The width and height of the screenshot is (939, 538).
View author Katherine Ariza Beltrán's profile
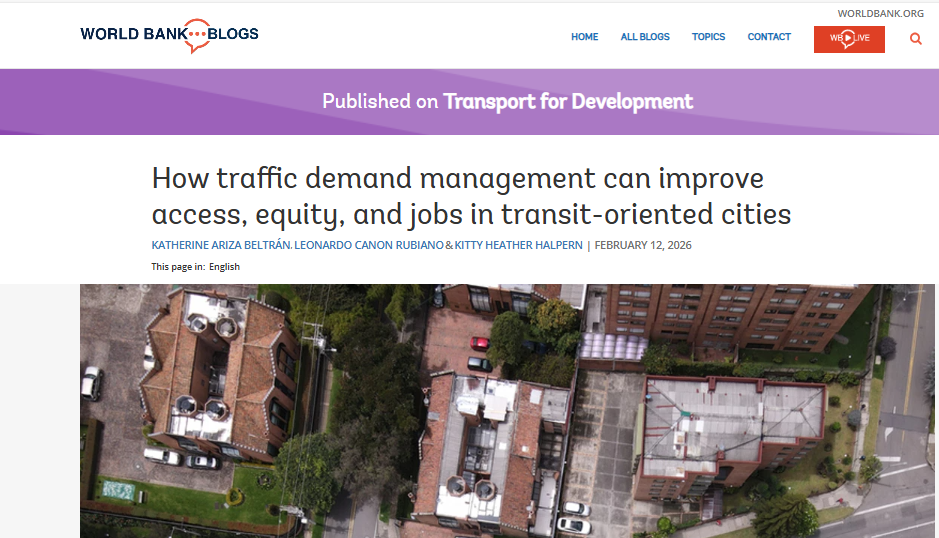tap(221, 245)
